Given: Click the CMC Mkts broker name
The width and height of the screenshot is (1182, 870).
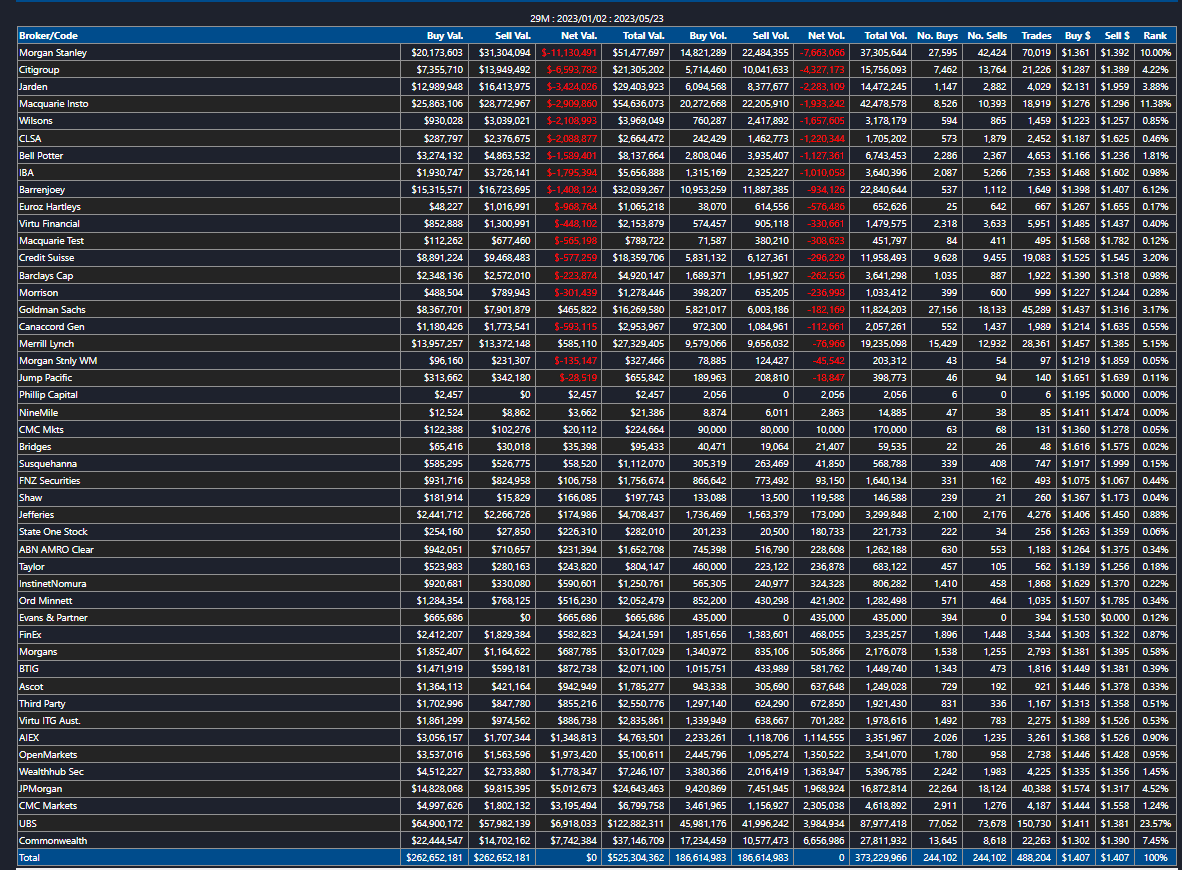Looking at the screenshot, I should pos(41,430).
